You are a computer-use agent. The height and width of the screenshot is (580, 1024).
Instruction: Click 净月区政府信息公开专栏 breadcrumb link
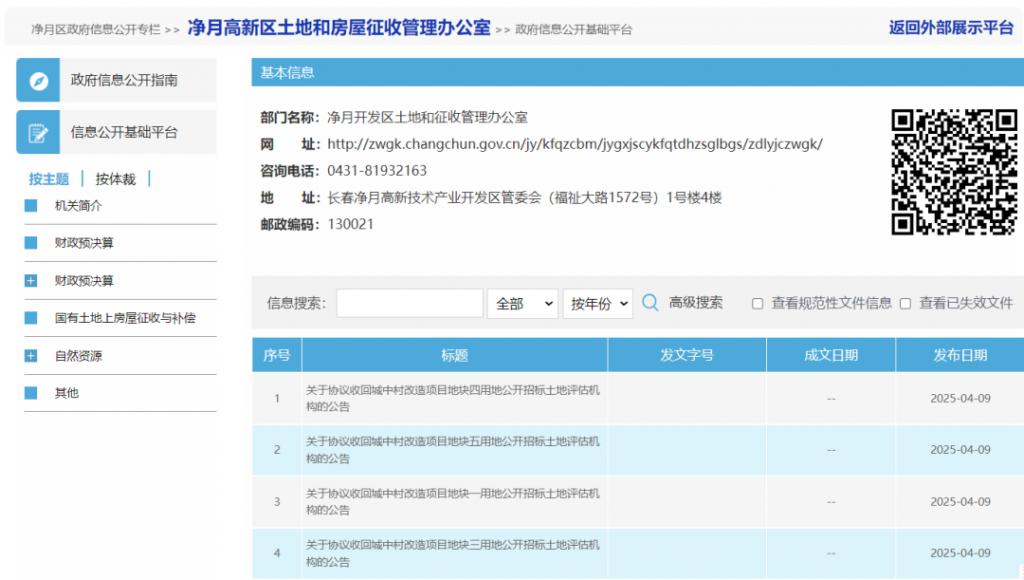[x=96, y=29]
